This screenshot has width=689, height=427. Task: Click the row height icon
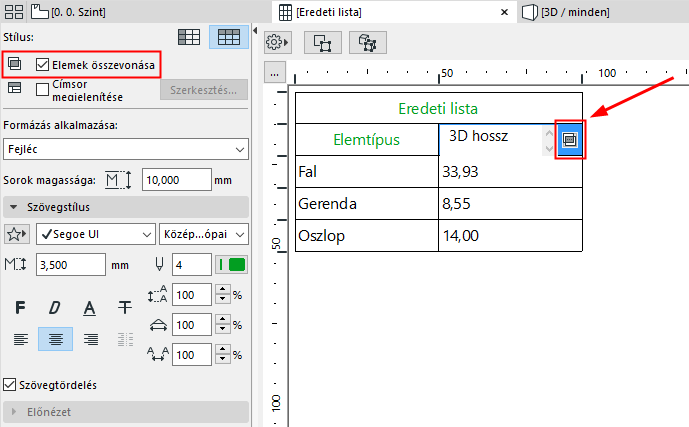pos(118,180)
